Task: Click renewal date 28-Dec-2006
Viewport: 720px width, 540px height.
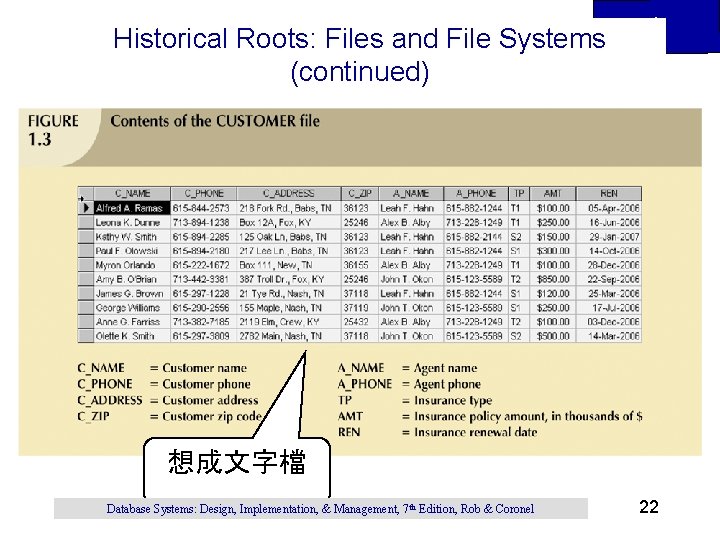Action: pyautogui.click(x=613, y=265)
